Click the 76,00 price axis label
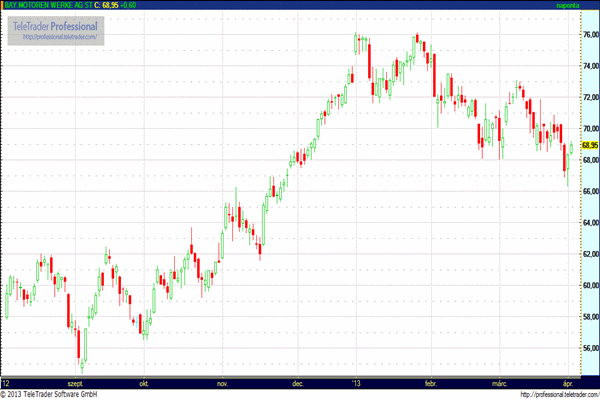 [588, 35]
